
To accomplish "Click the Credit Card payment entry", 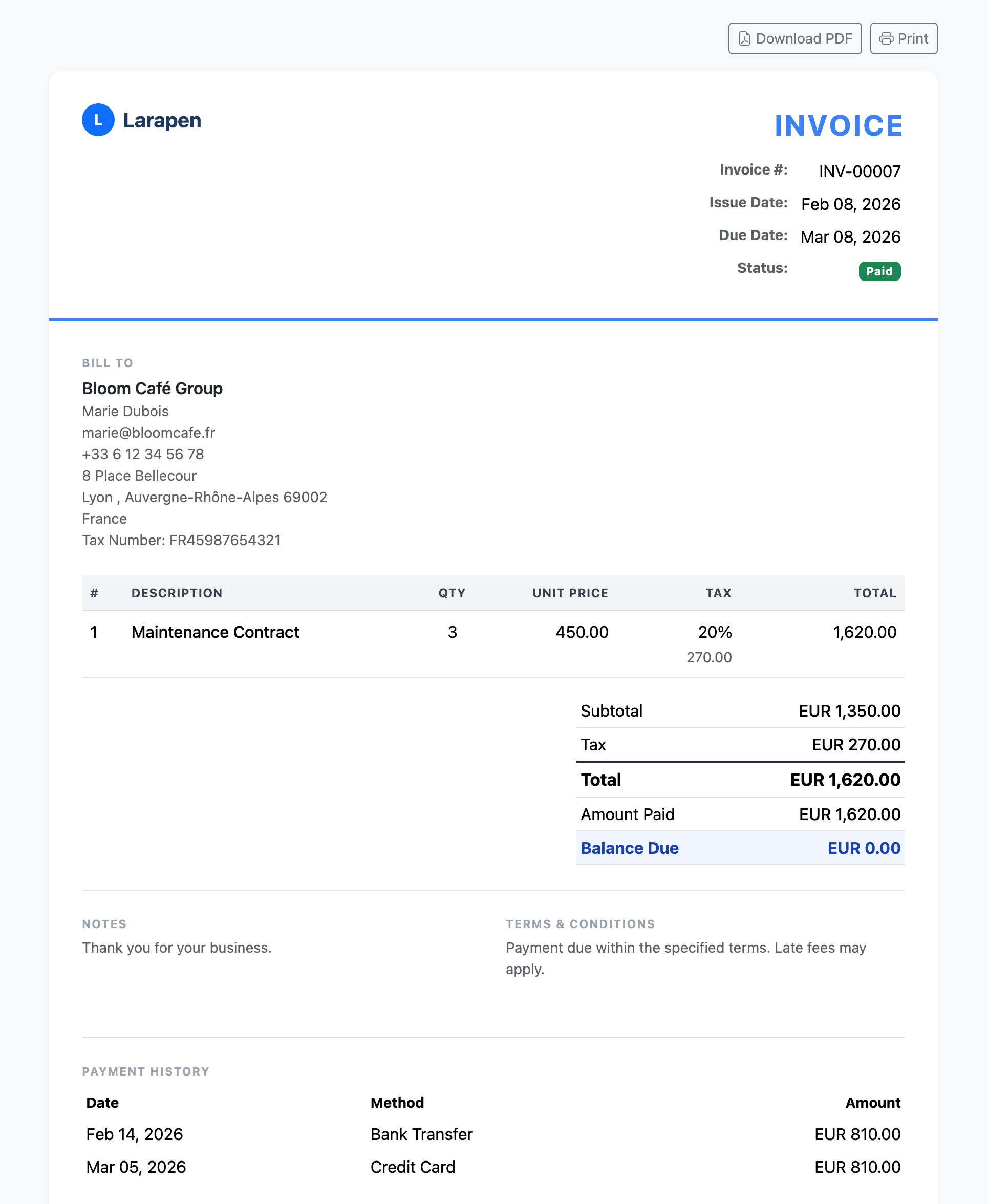I will (x=413, y=1168).
